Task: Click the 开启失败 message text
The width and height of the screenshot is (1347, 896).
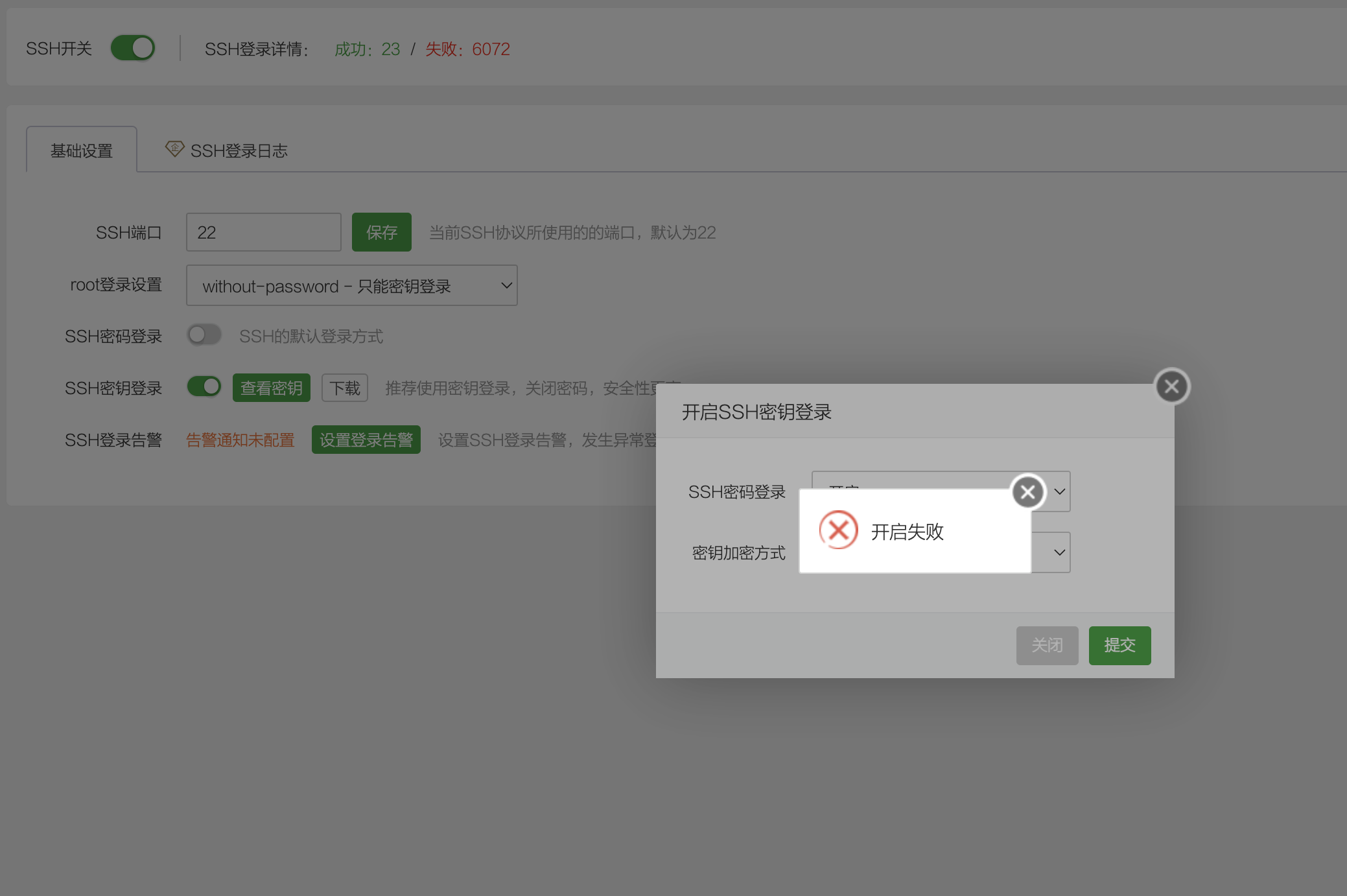Action: [908, 532]
